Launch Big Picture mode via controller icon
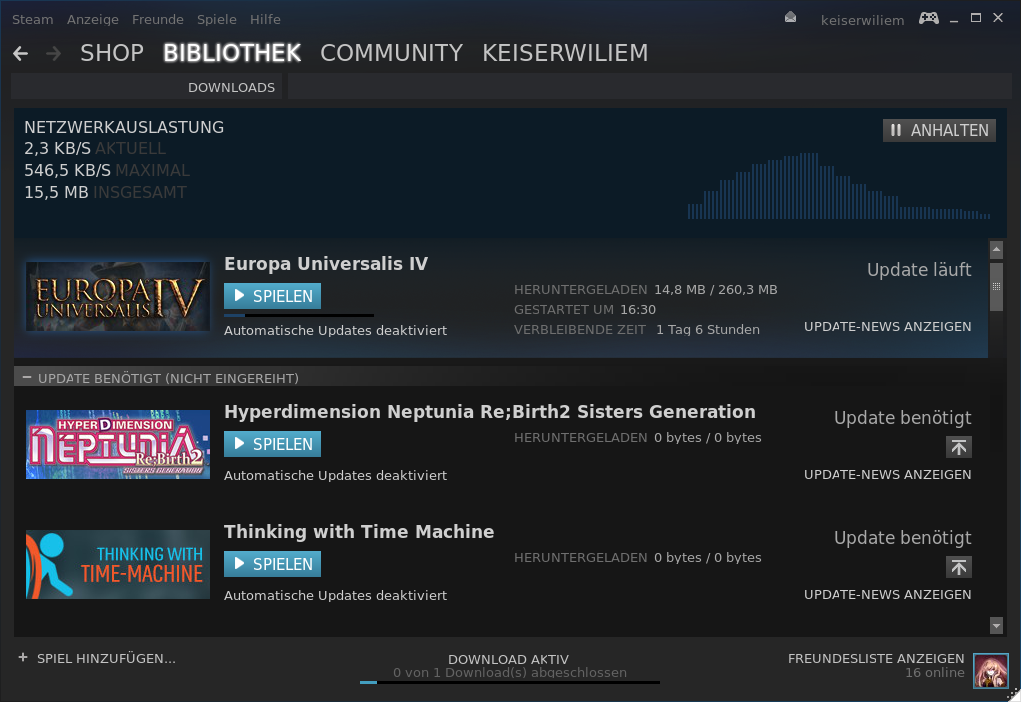 tap(929, 18)
